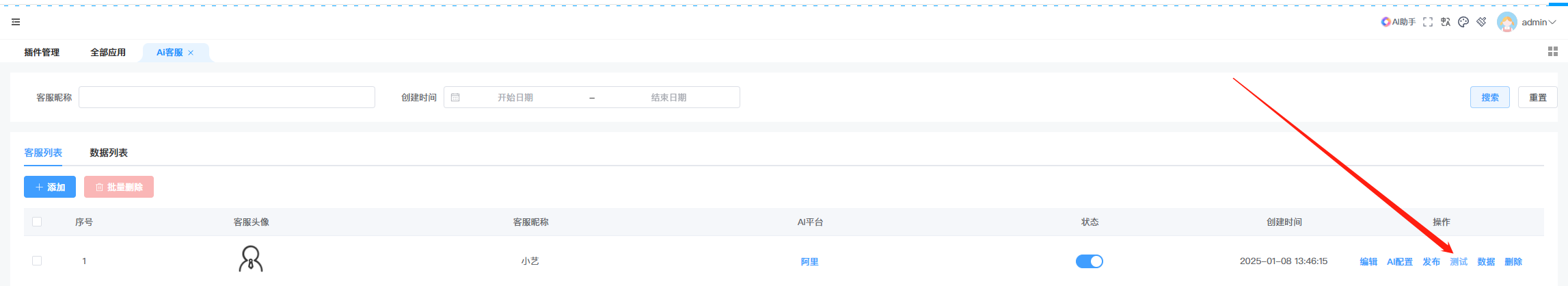Click the clear cache brush icon

coord(1481,22)
